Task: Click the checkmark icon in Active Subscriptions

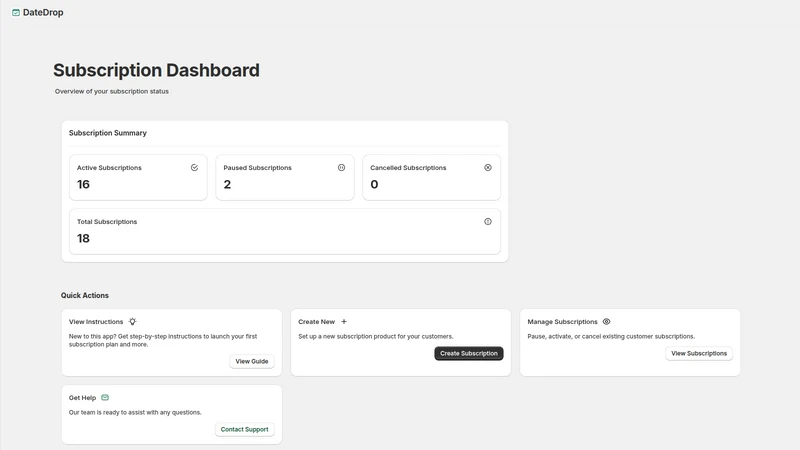Action: click(x=194, y=167)
